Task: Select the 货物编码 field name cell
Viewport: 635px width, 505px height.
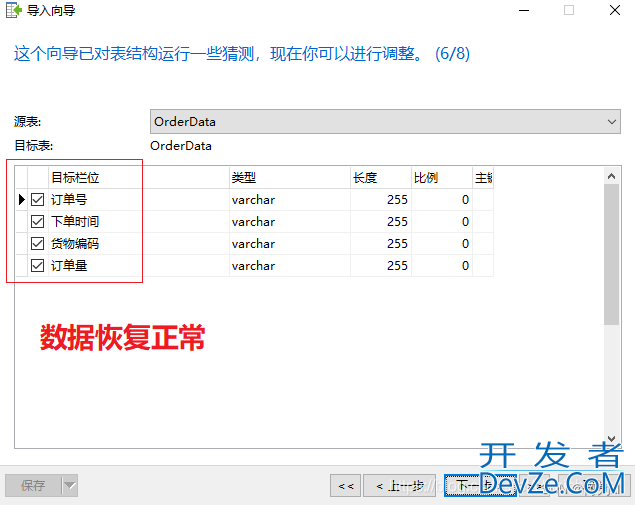Action: point(139,243)
